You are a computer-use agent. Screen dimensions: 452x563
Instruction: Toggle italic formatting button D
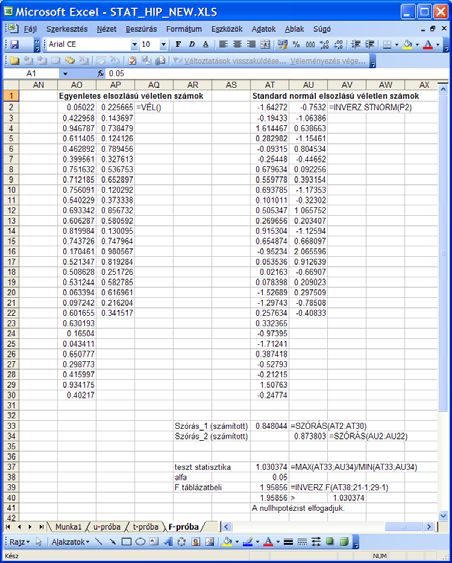(x=192, y=45)
